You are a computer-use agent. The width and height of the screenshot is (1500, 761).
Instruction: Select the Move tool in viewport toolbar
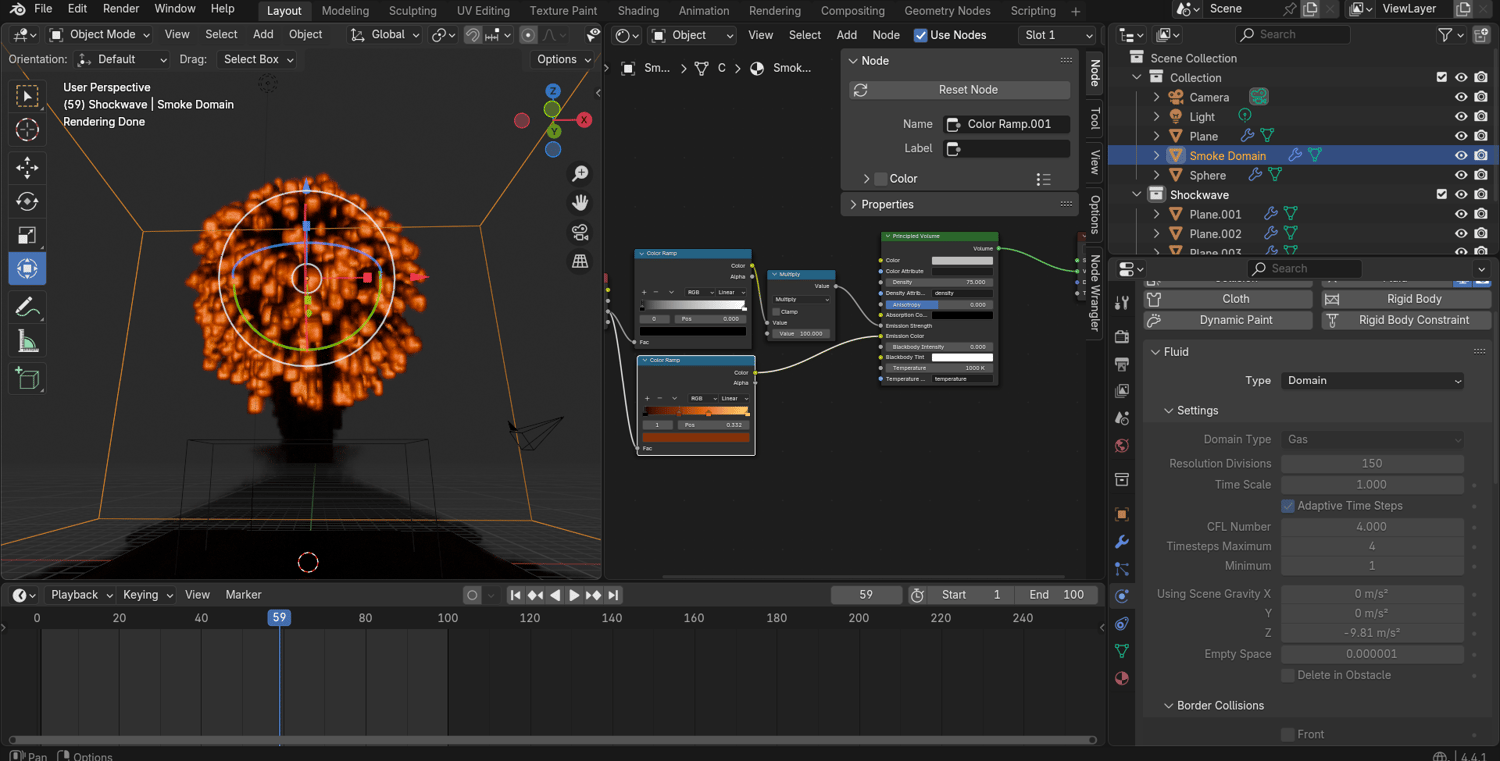point(27,167)
